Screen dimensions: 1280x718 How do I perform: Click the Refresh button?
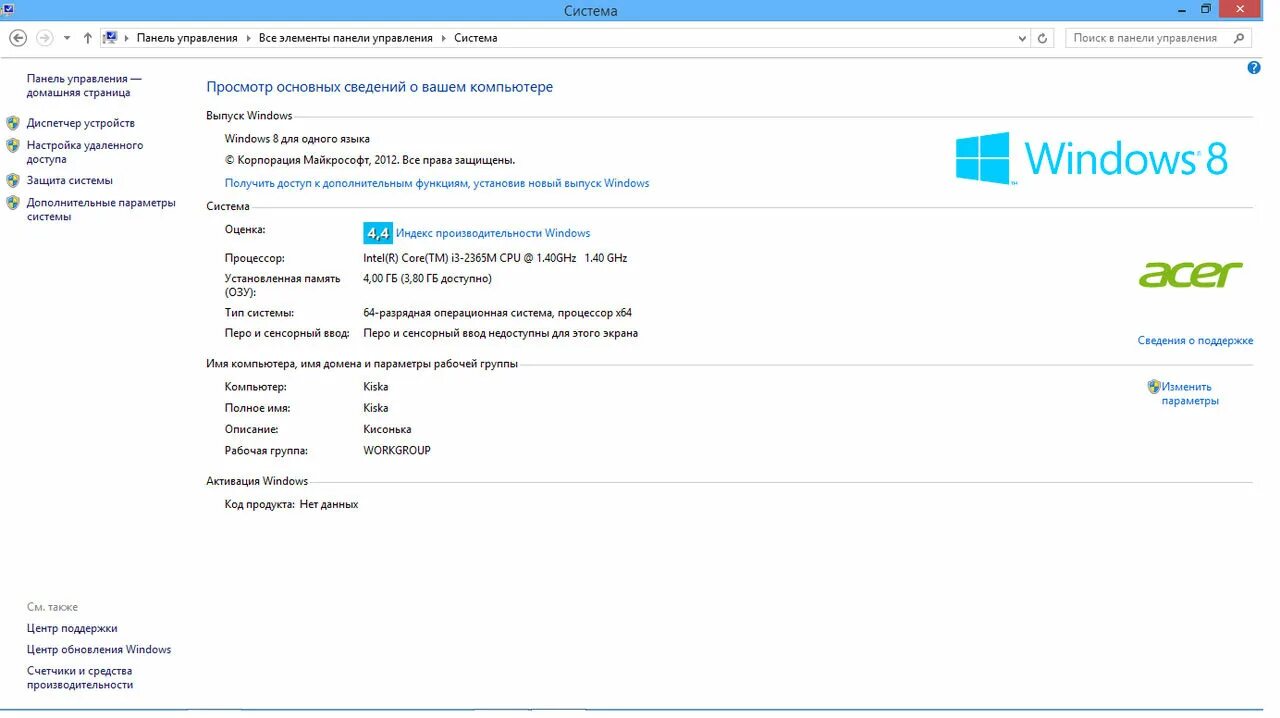pyautogui.click(x=1043, y=38)
